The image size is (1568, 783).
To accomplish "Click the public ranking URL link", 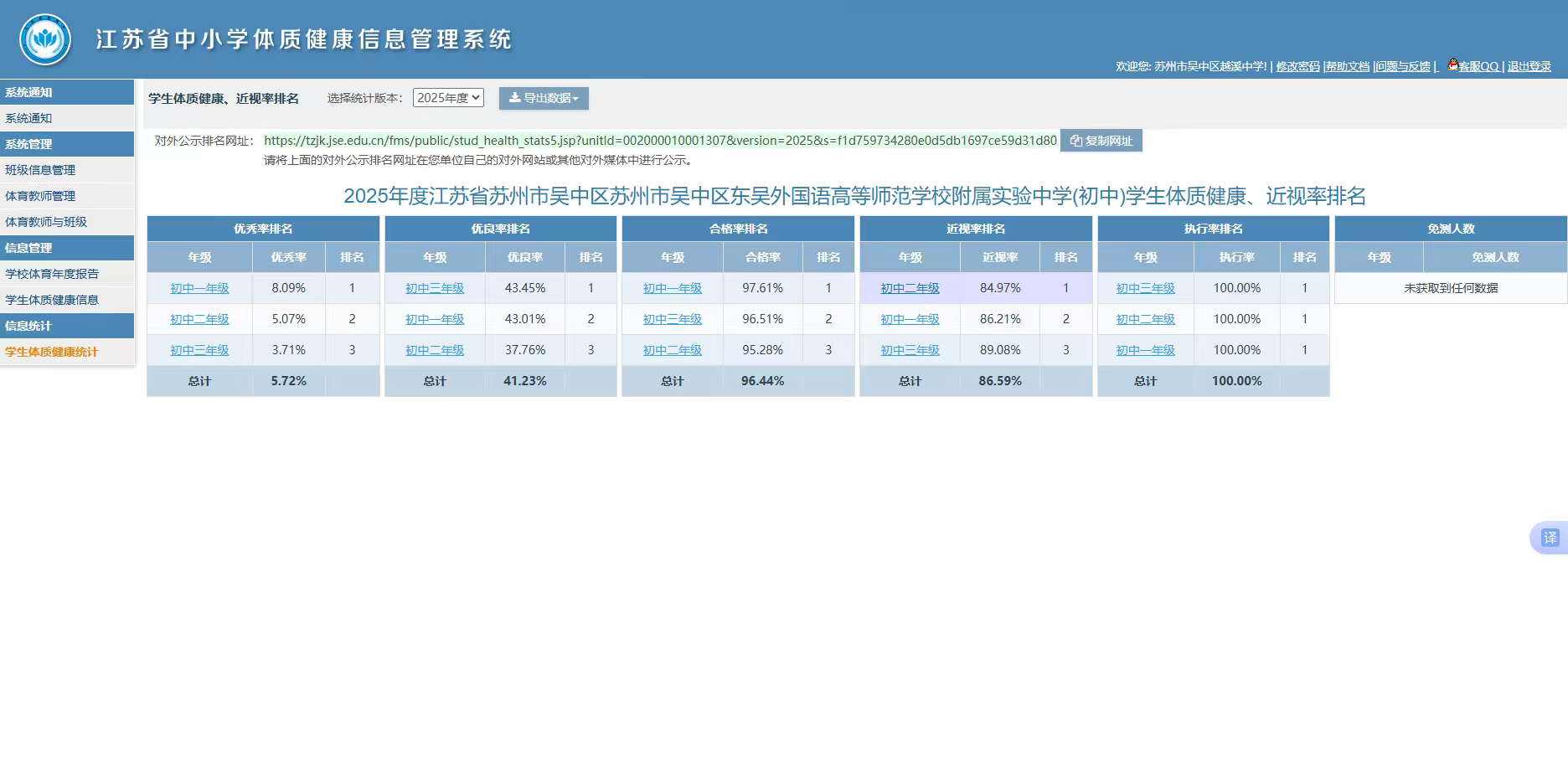I will click(660, 141).
